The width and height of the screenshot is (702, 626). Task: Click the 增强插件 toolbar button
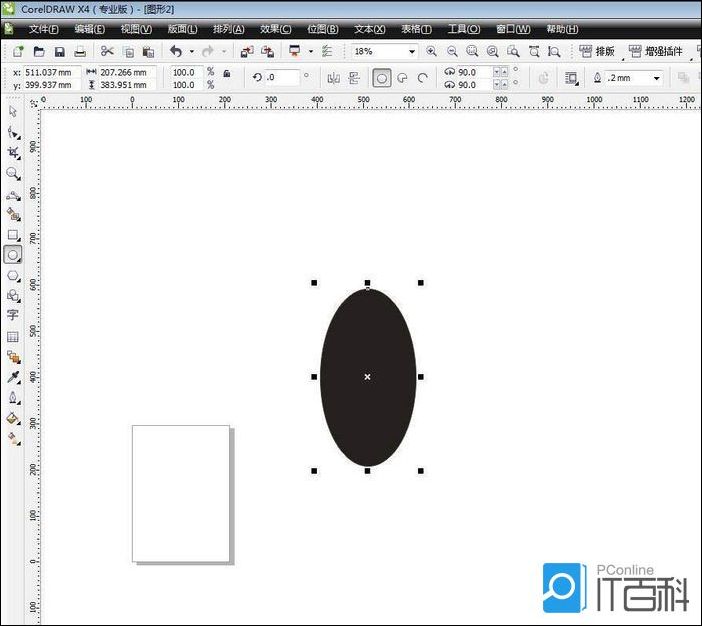(x=656, y=51)
